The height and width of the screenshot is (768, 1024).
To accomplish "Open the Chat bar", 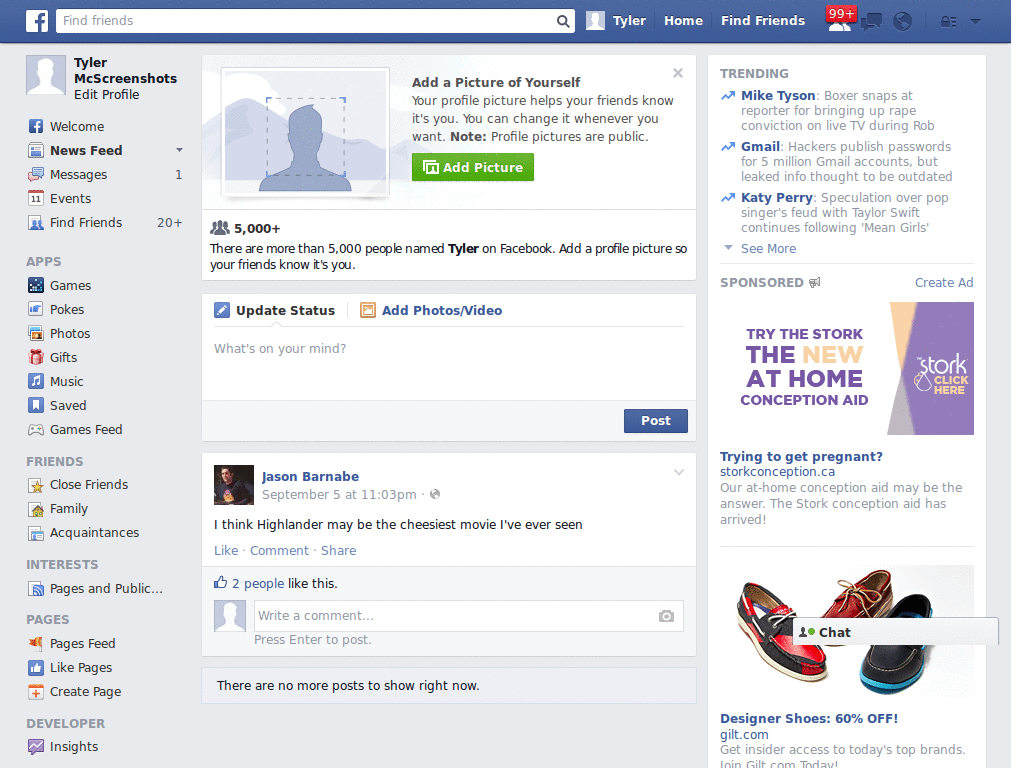I will [x=896, y=632].
